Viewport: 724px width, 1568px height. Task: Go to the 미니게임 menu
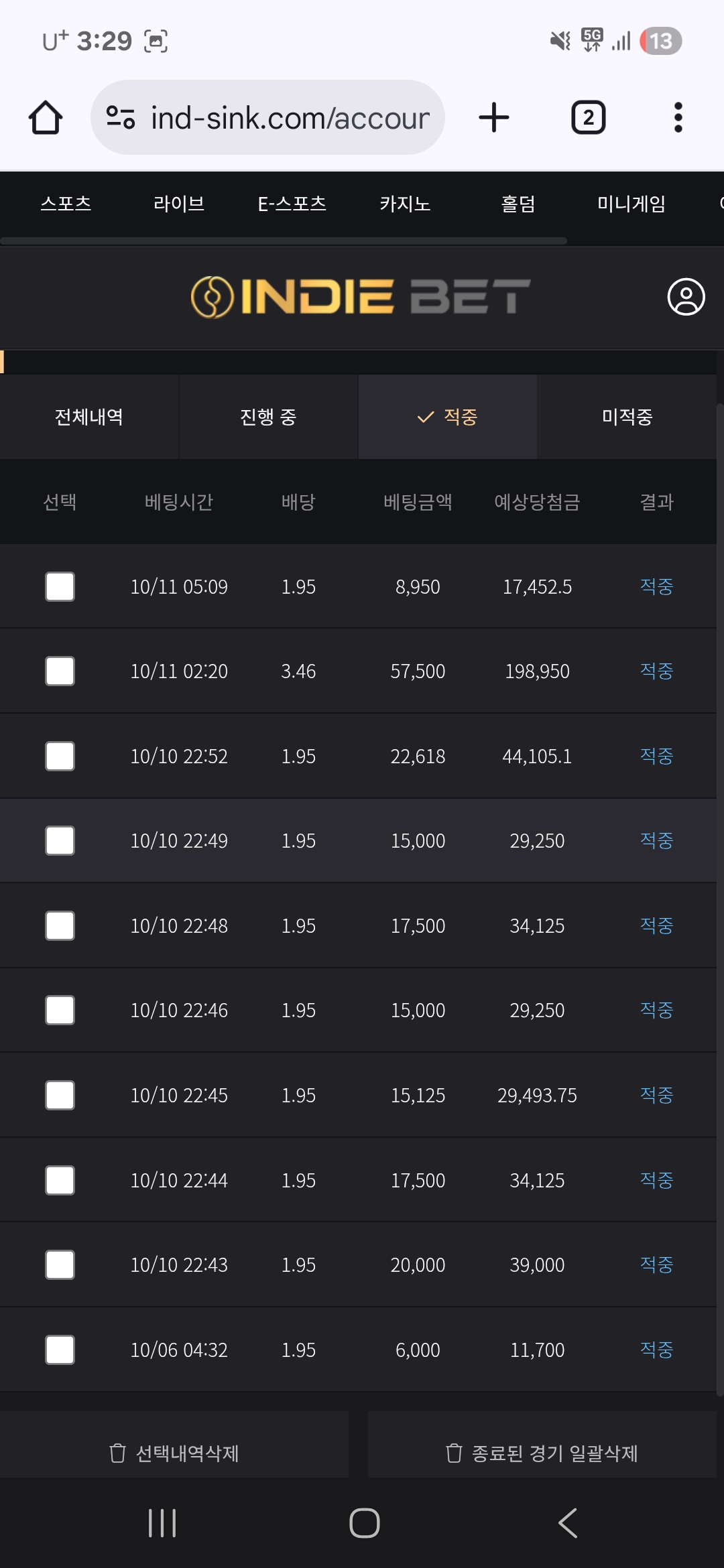tap(631, 204)
